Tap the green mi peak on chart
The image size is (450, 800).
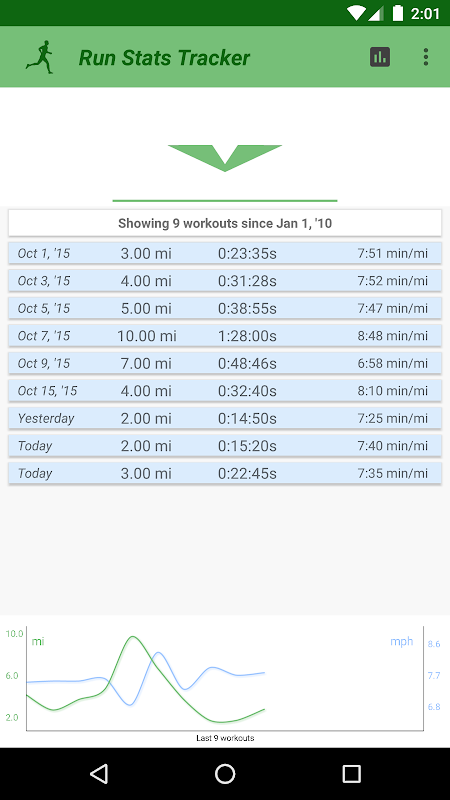133,637
